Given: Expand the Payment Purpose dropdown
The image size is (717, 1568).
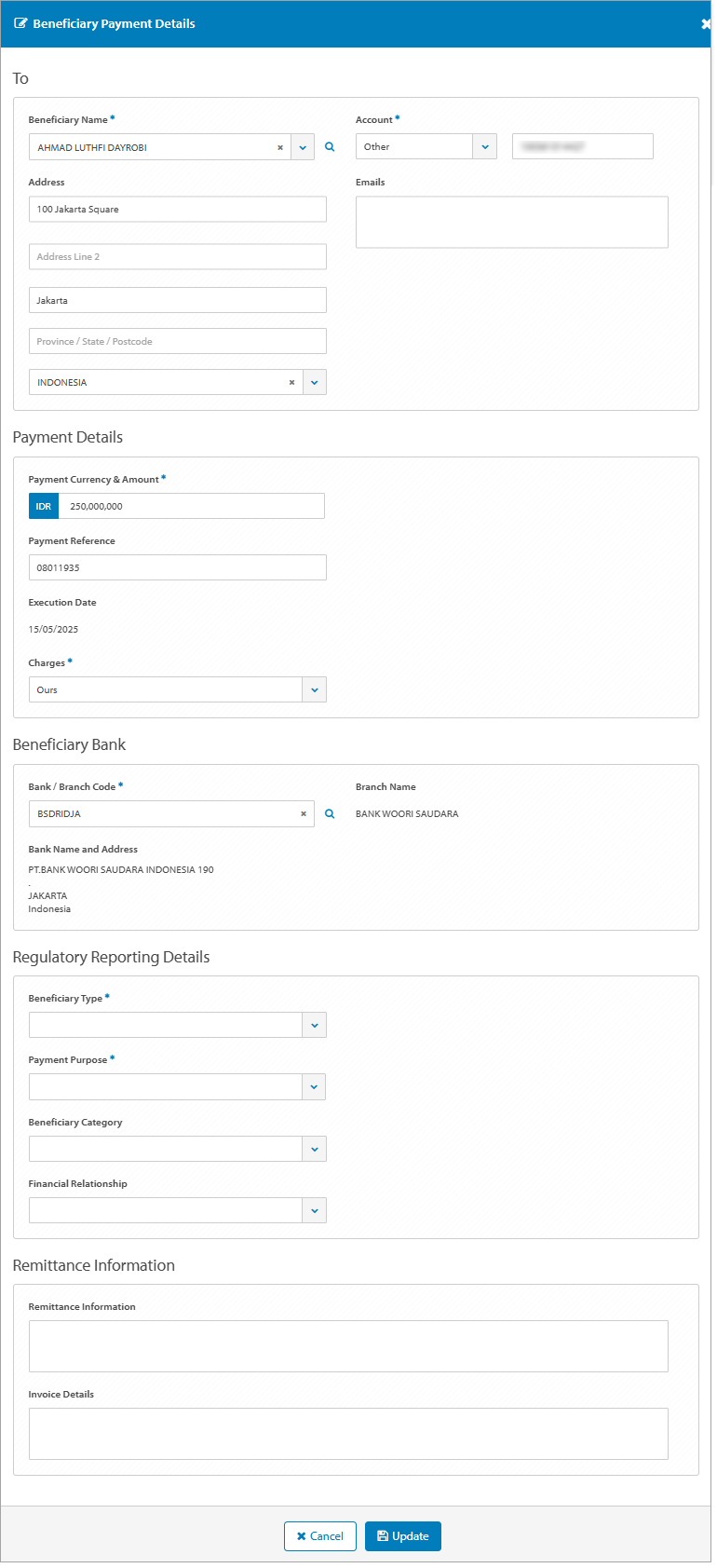Looking at the screenshot, I should click(x=314, y=1086).
